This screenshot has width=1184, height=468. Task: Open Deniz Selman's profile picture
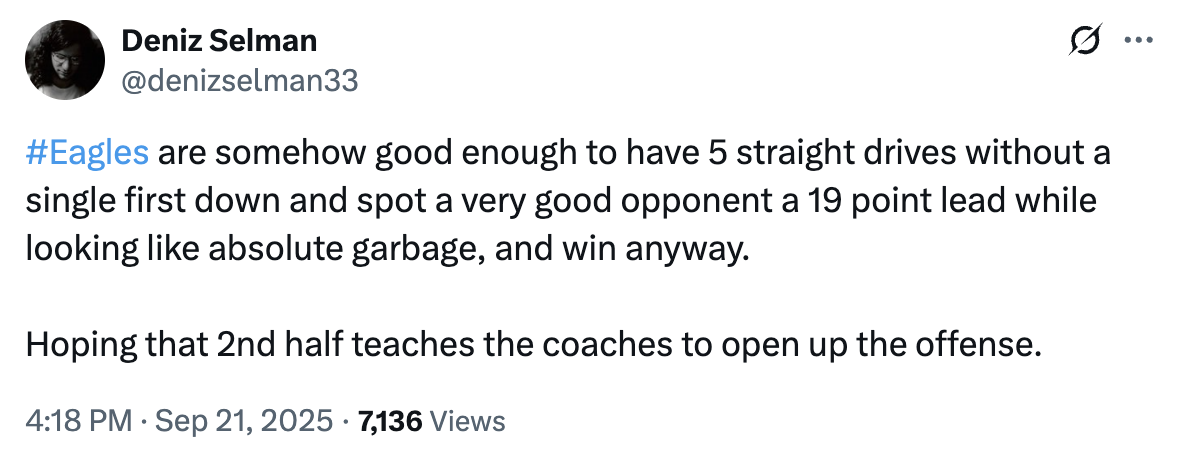(x=65, y=60)
